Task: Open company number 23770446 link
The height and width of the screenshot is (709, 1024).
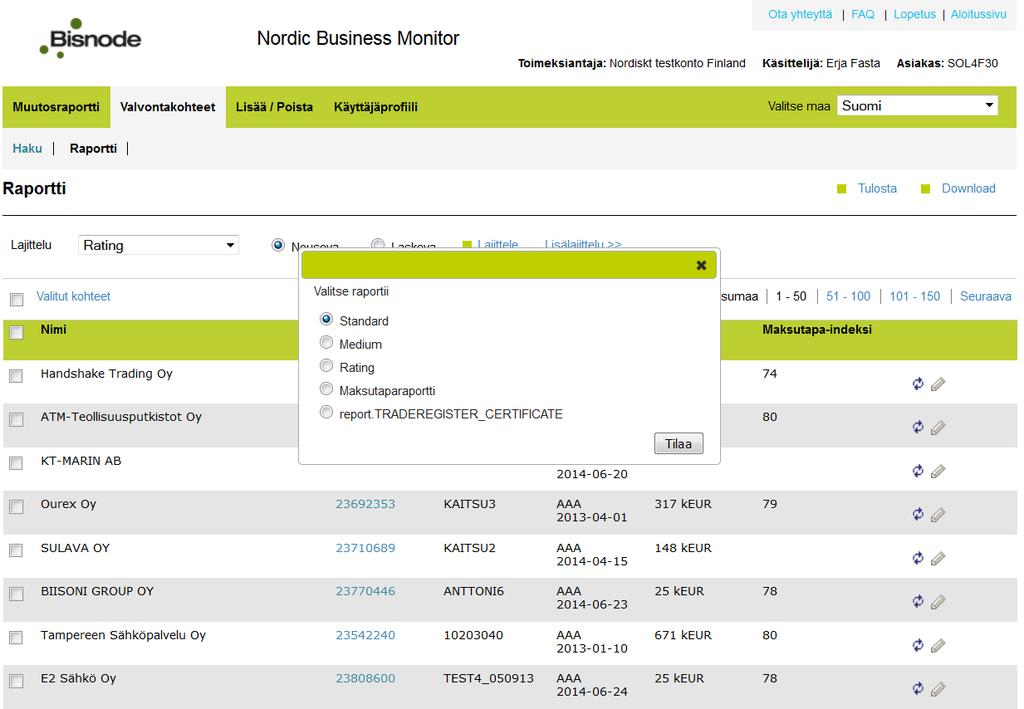Action: click(365, 591)
